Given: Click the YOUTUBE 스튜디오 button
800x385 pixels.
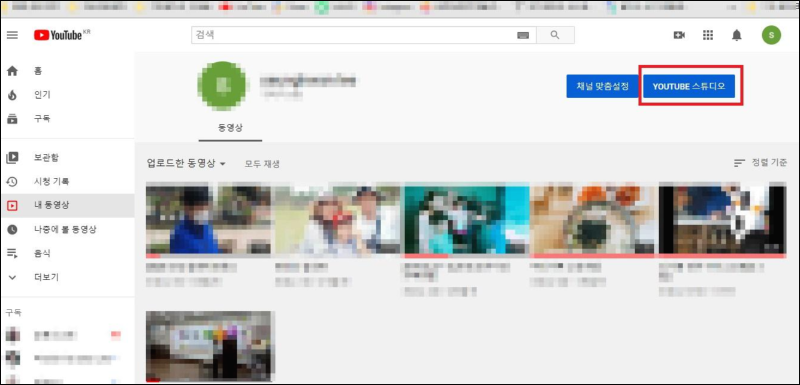Looking at the screenshot, I should point(689,86).
